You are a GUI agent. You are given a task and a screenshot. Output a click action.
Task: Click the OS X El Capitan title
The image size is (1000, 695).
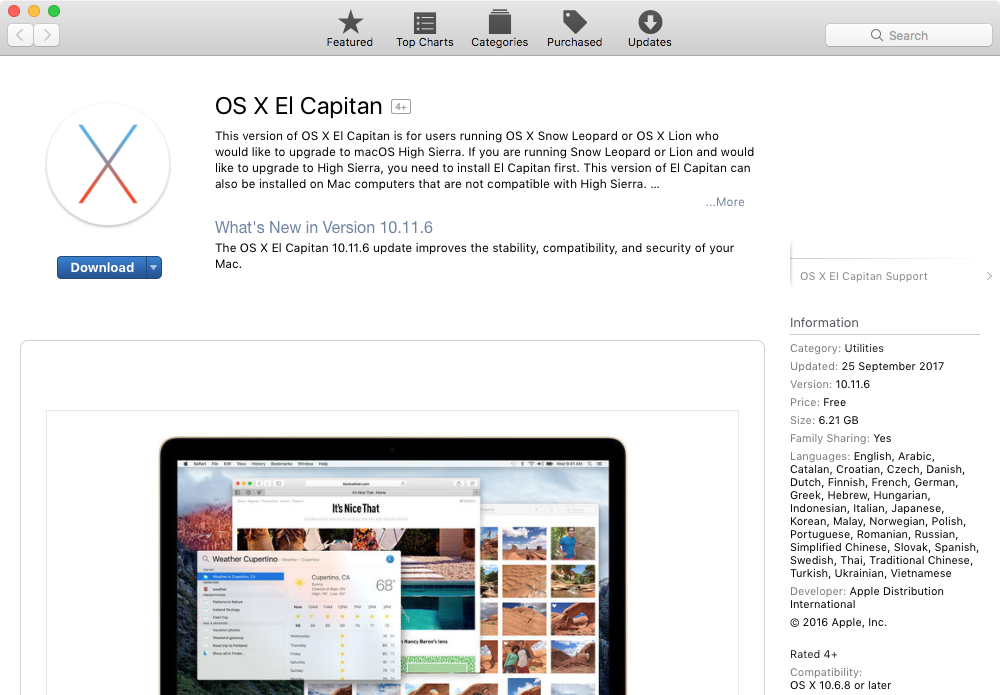point(298,106)
